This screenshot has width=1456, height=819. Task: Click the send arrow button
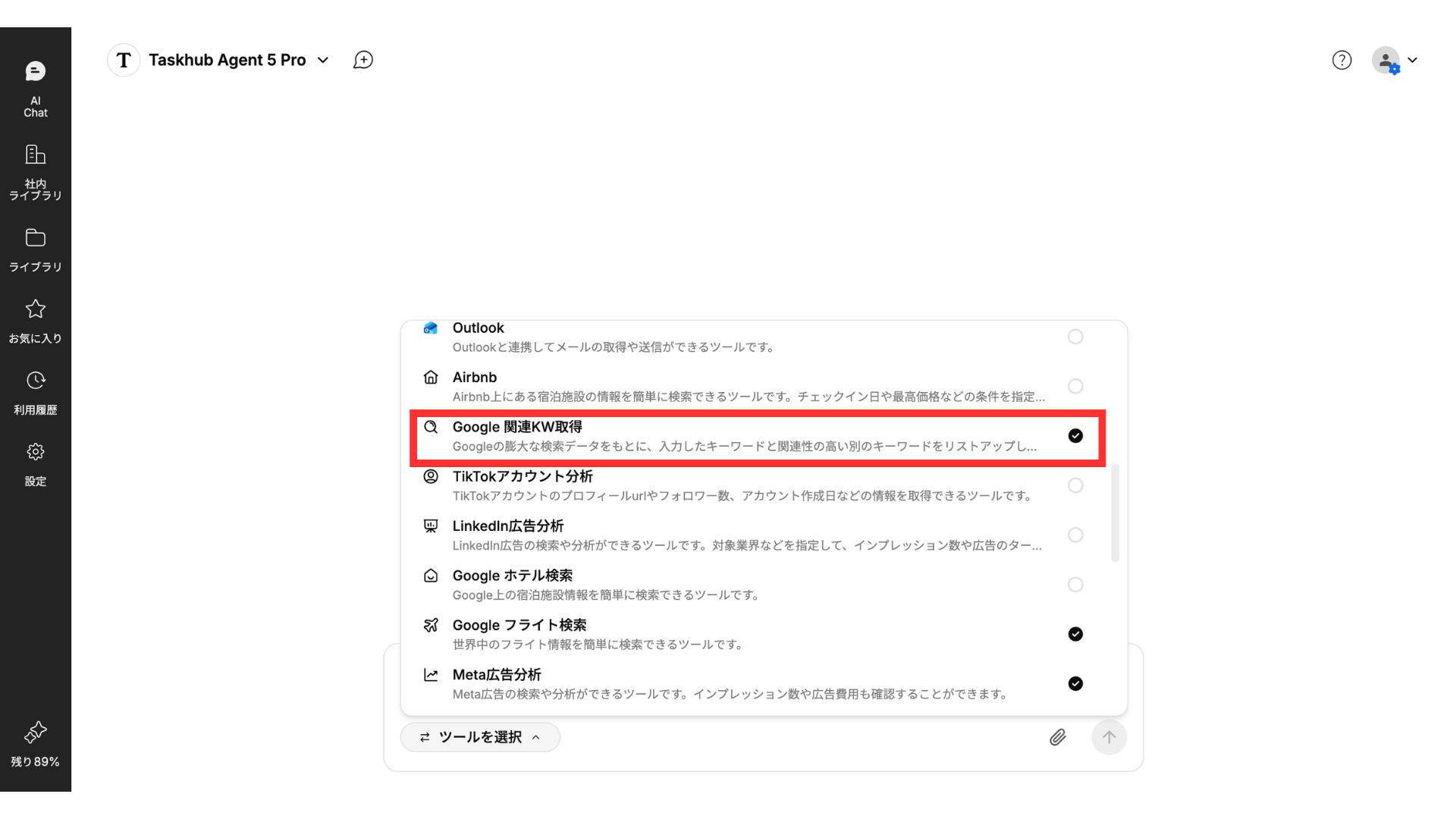coord(1109,737)
